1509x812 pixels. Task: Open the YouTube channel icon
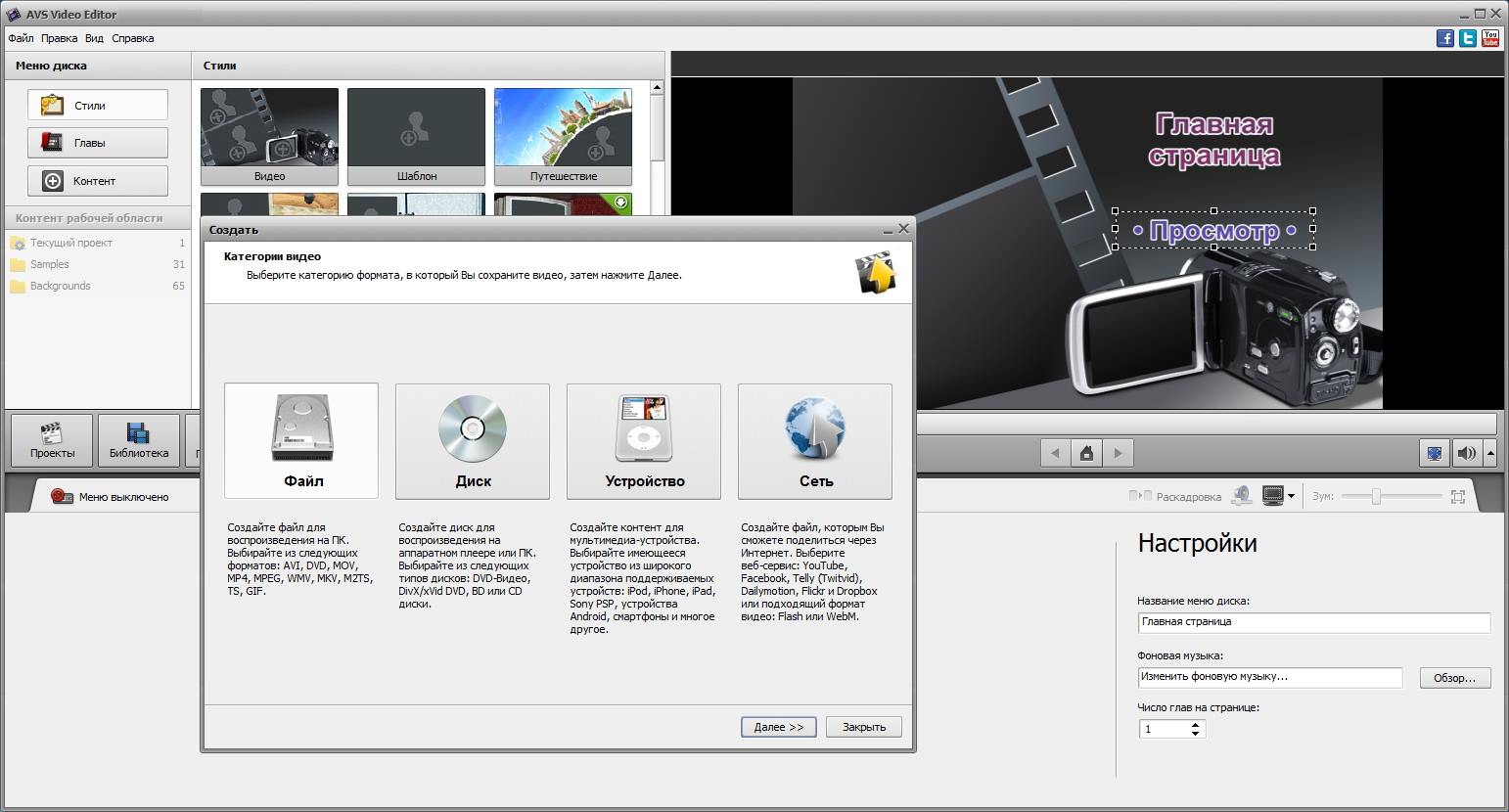(1490, 38)
